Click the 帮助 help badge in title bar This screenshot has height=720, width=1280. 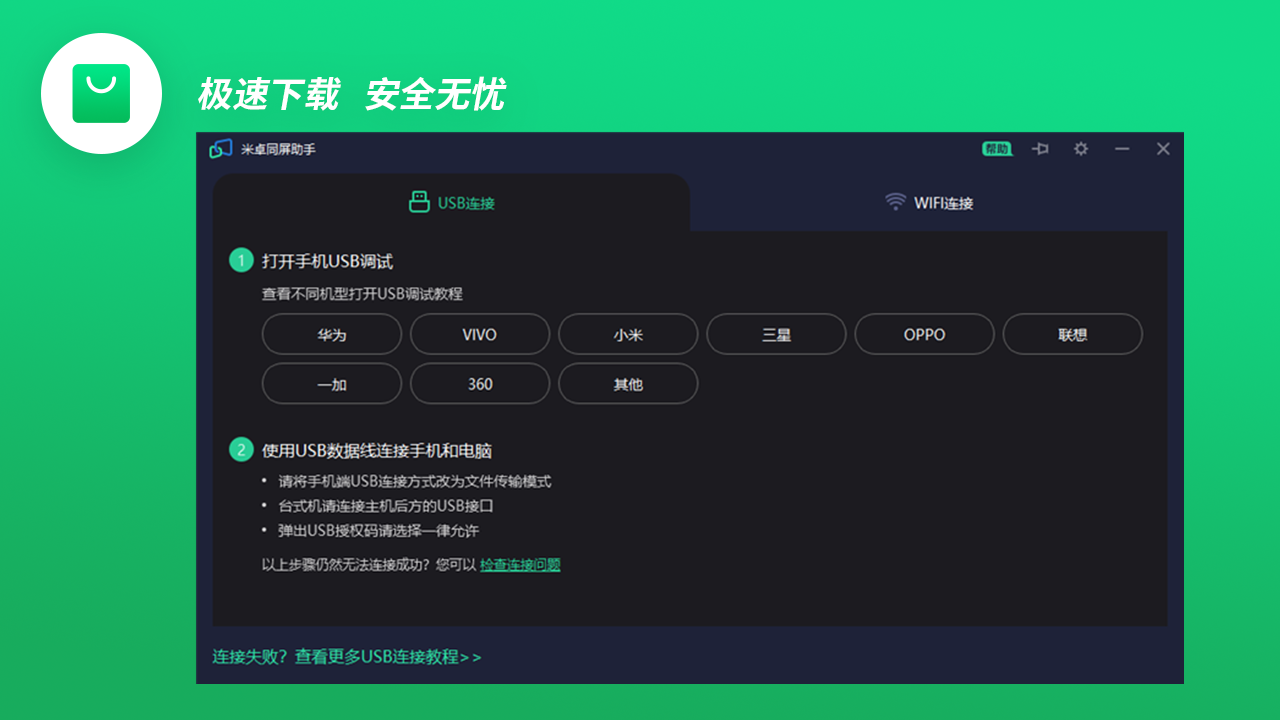coord(996,148)
